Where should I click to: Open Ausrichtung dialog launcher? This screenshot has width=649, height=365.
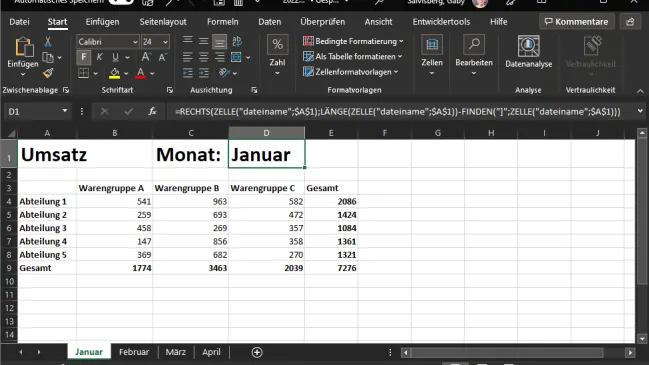[254, 90]
